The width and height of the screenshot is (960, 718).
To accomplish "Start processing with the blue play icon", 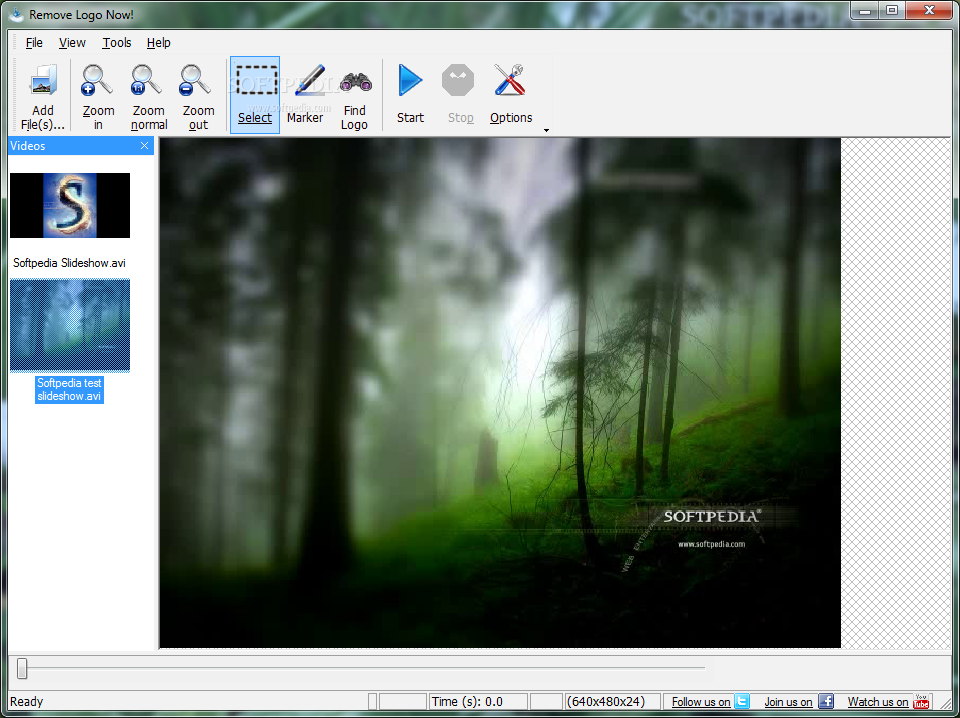I will tap(410, 80).
